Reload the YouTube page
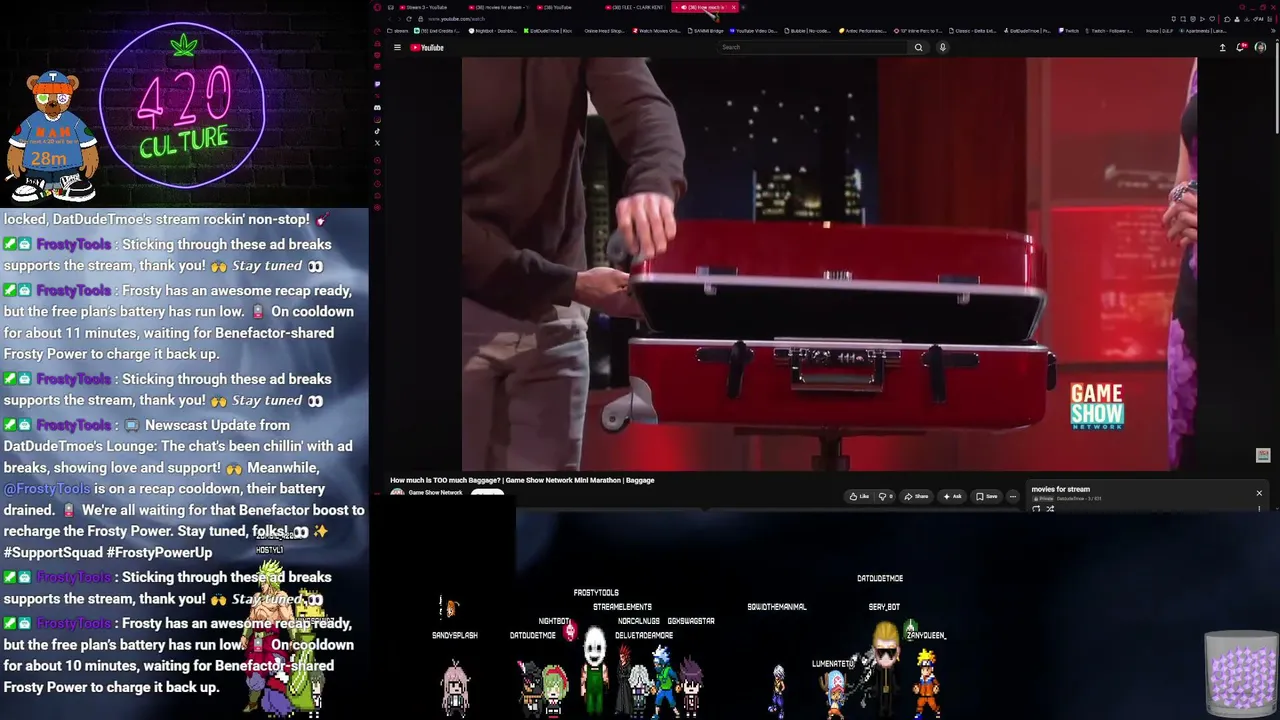1280x720 pixels. coord(408,19)
